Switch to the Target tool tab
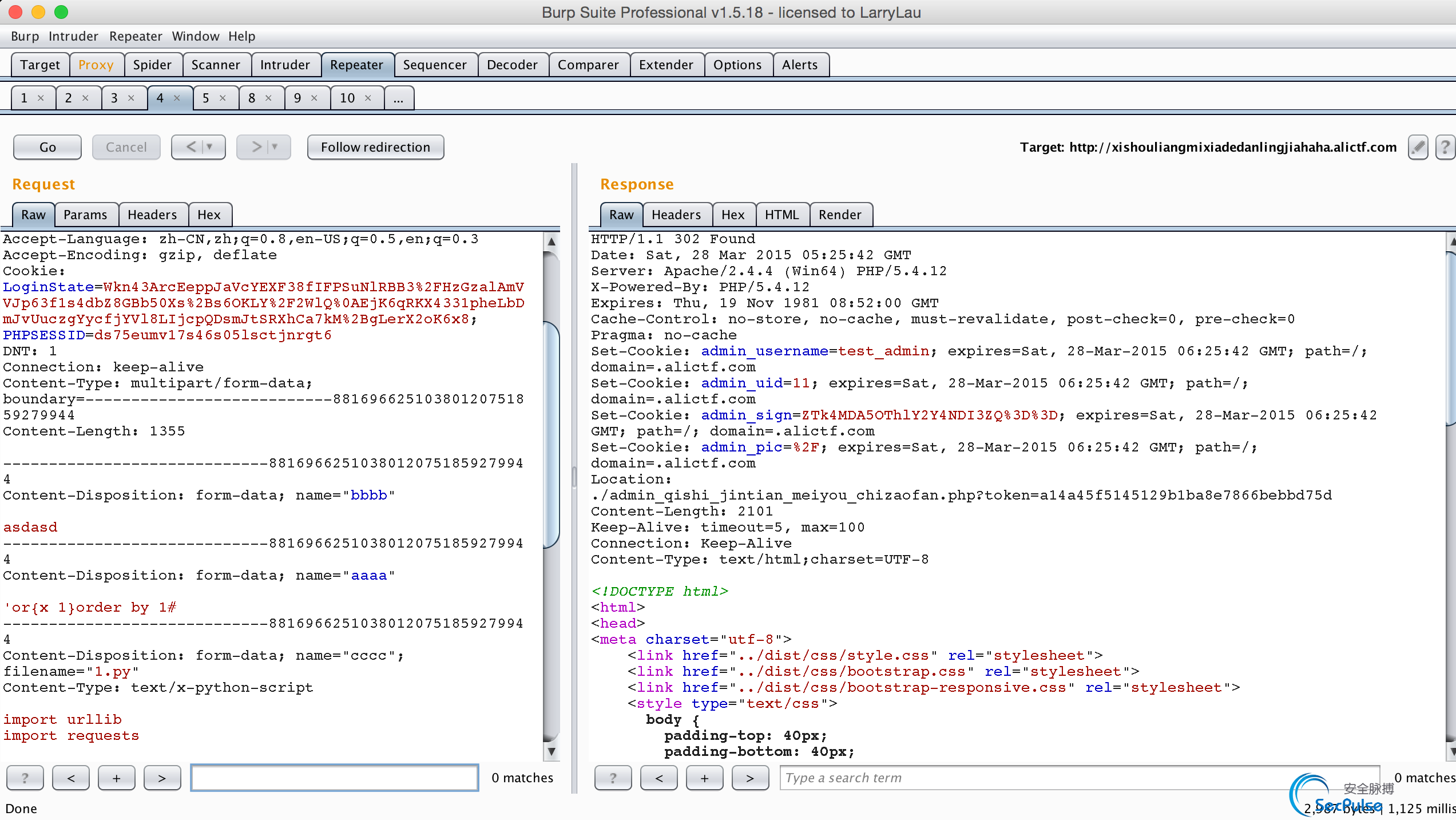The image size is (1456, 820). click(40, 65)
